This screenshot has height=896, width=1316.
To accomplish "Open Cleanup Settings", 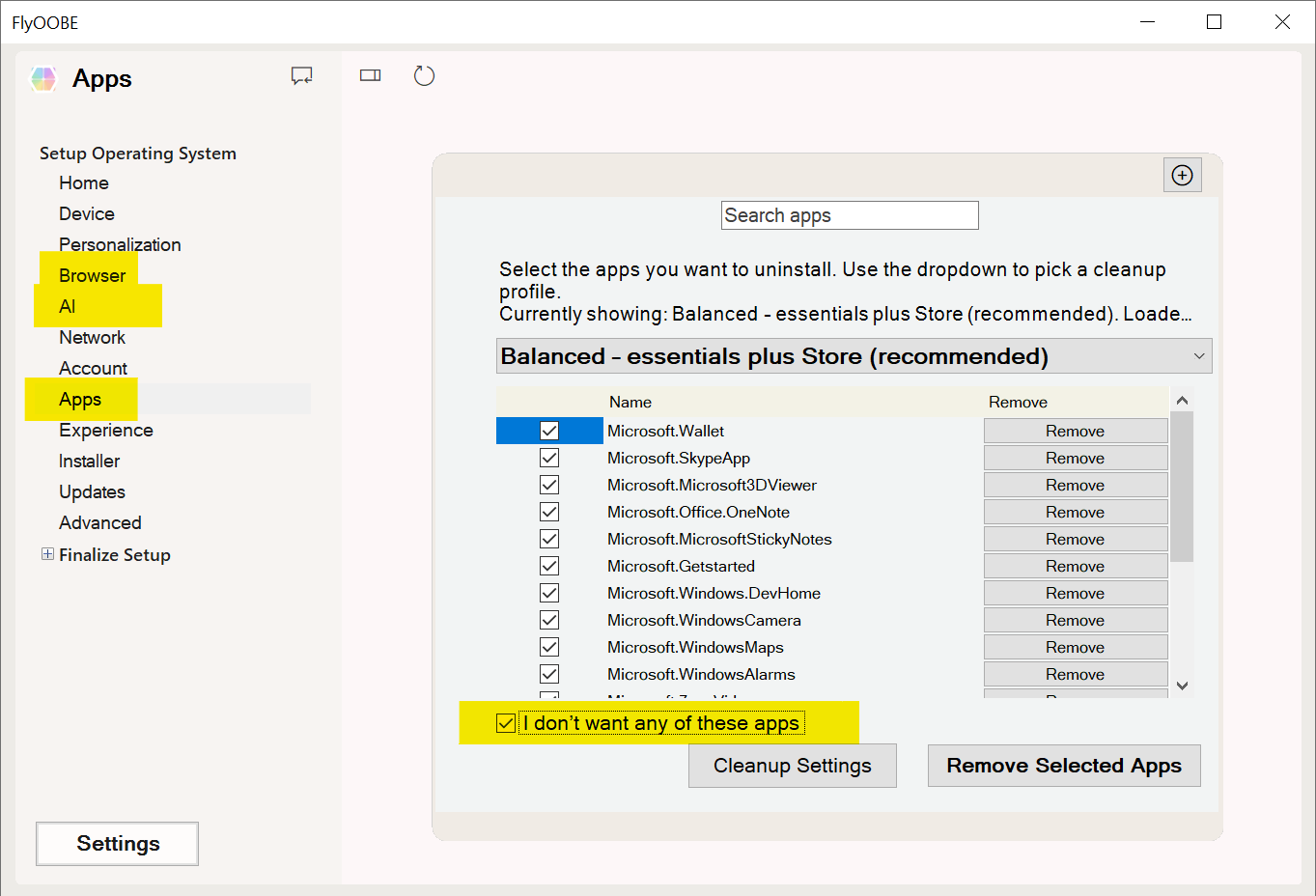I will tap(792, 766).
